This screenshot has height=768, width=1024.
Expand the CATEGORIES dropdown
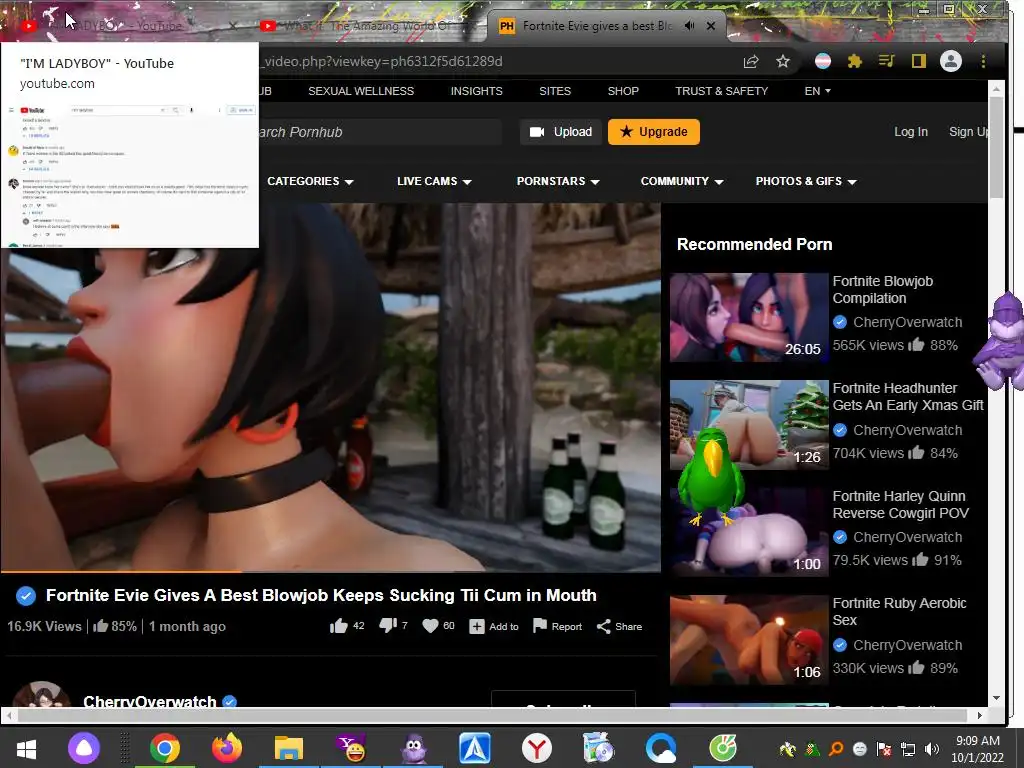click(310, 182)
